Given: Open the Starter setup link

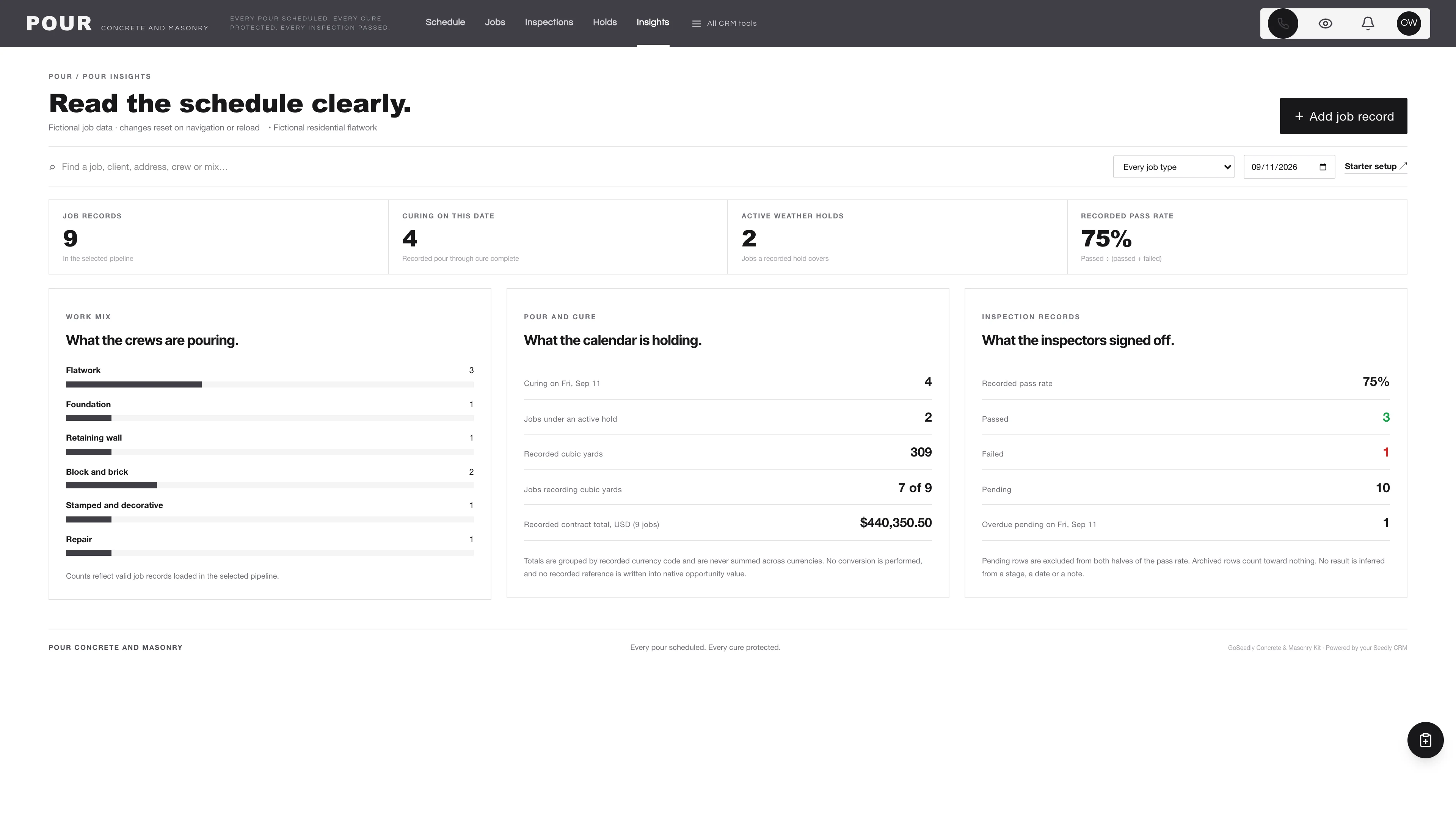Looking at the screenshot, I should 1375,166.
